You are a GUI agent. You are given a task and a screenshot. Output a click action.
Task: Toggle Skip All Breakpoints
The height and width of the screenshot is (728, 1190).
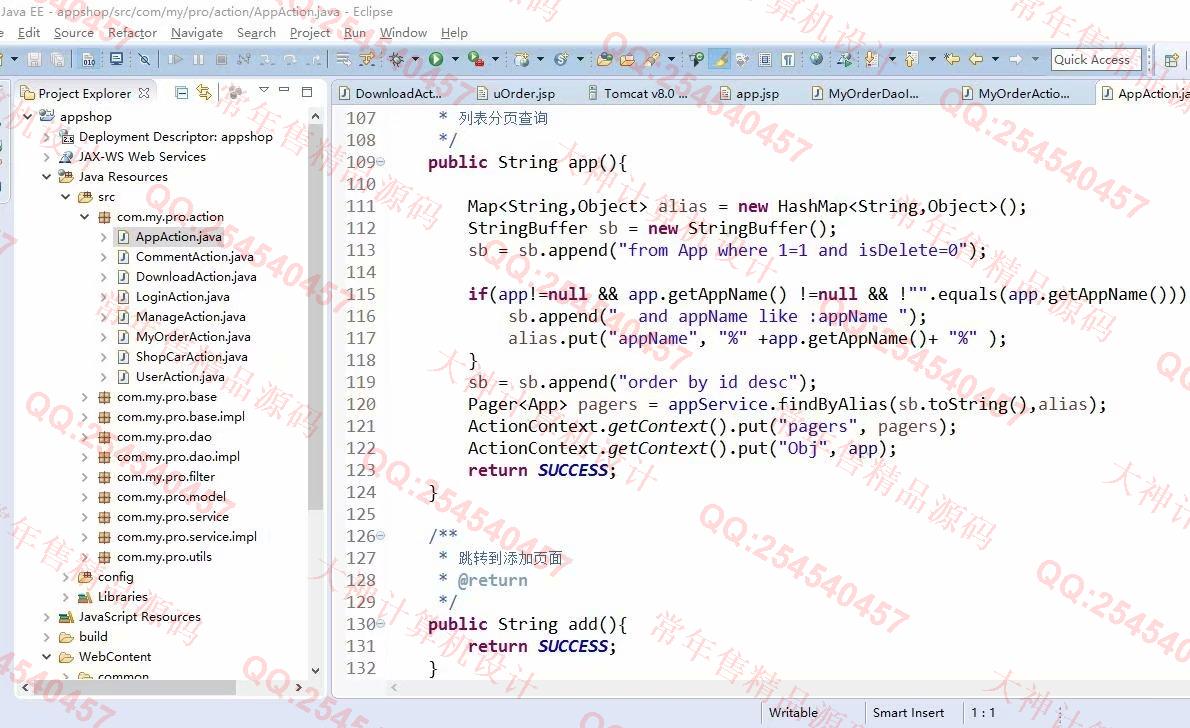(144, 59)
